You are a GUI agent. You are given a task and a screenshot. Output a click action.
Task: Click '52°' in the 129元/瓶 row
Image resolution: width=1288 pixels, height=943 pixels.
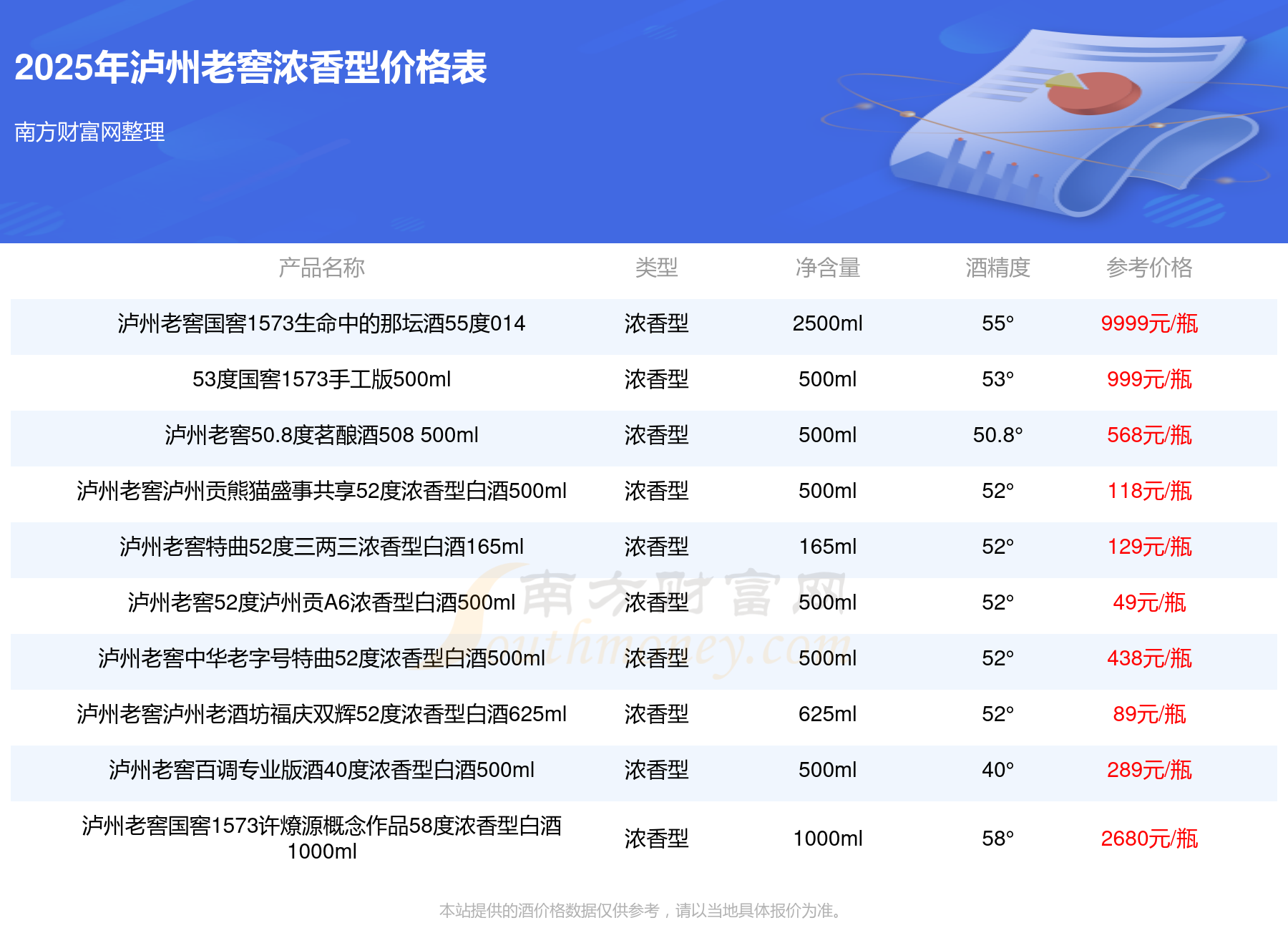click(998, 547)
